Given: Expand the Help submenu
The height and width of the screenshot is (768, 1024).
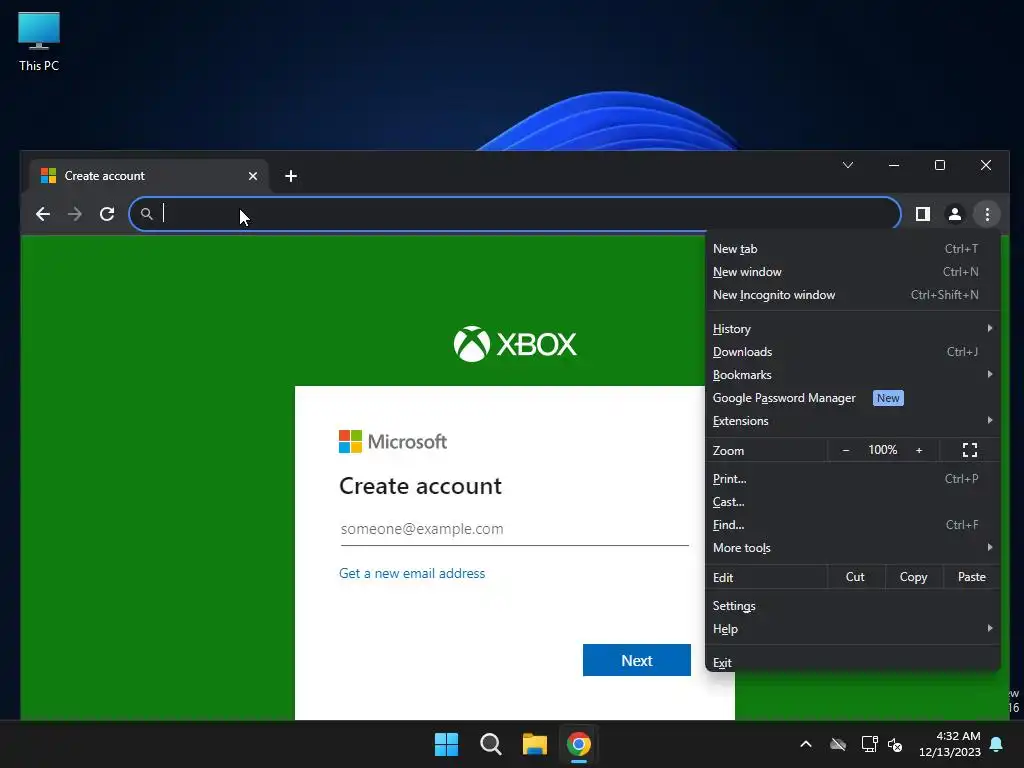Looking at the screenshot, I should 853,629.
